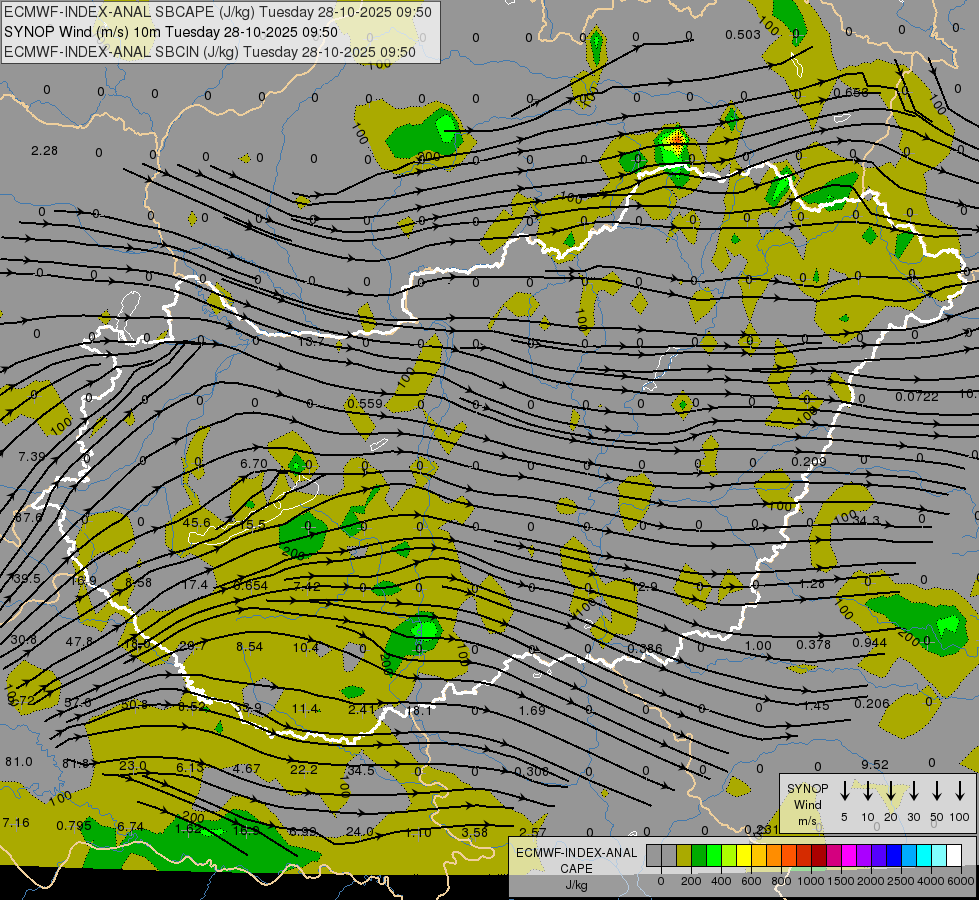Image resolution: width=979 pixels, height=900 pixels.
Task: Click the '10.4' value on the map
Action: 306,648
